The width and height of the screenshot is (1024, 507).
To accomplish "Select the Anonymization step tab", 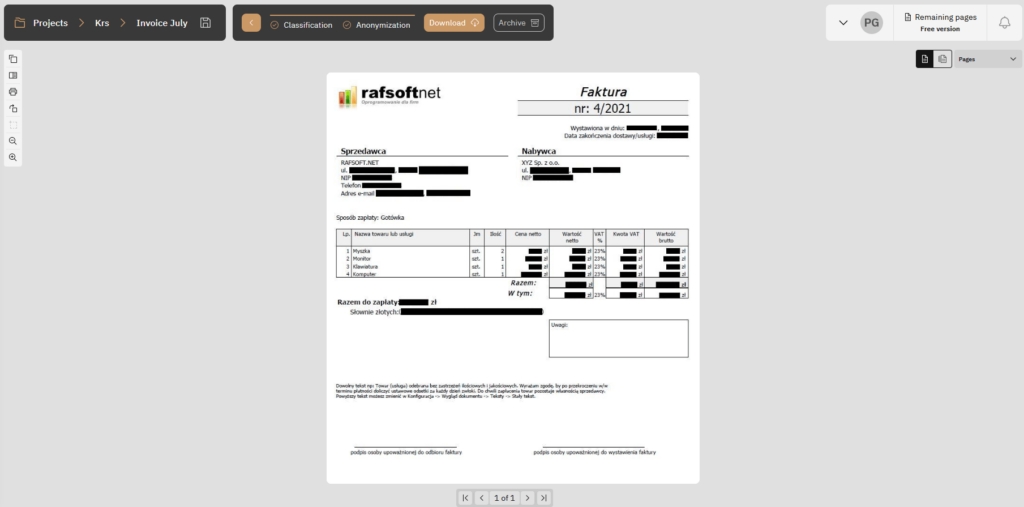I will [376, 24].
